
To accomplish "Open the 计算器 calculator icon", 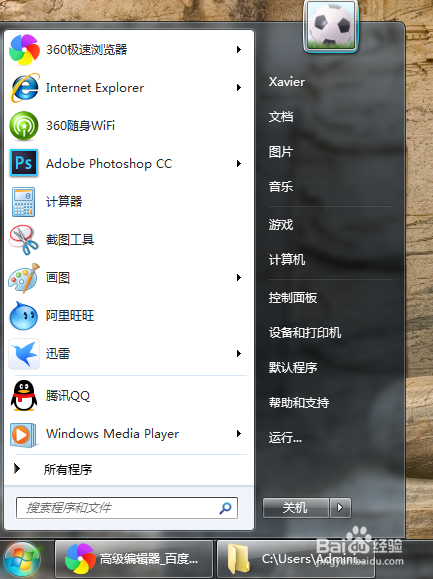I will 24,202.
